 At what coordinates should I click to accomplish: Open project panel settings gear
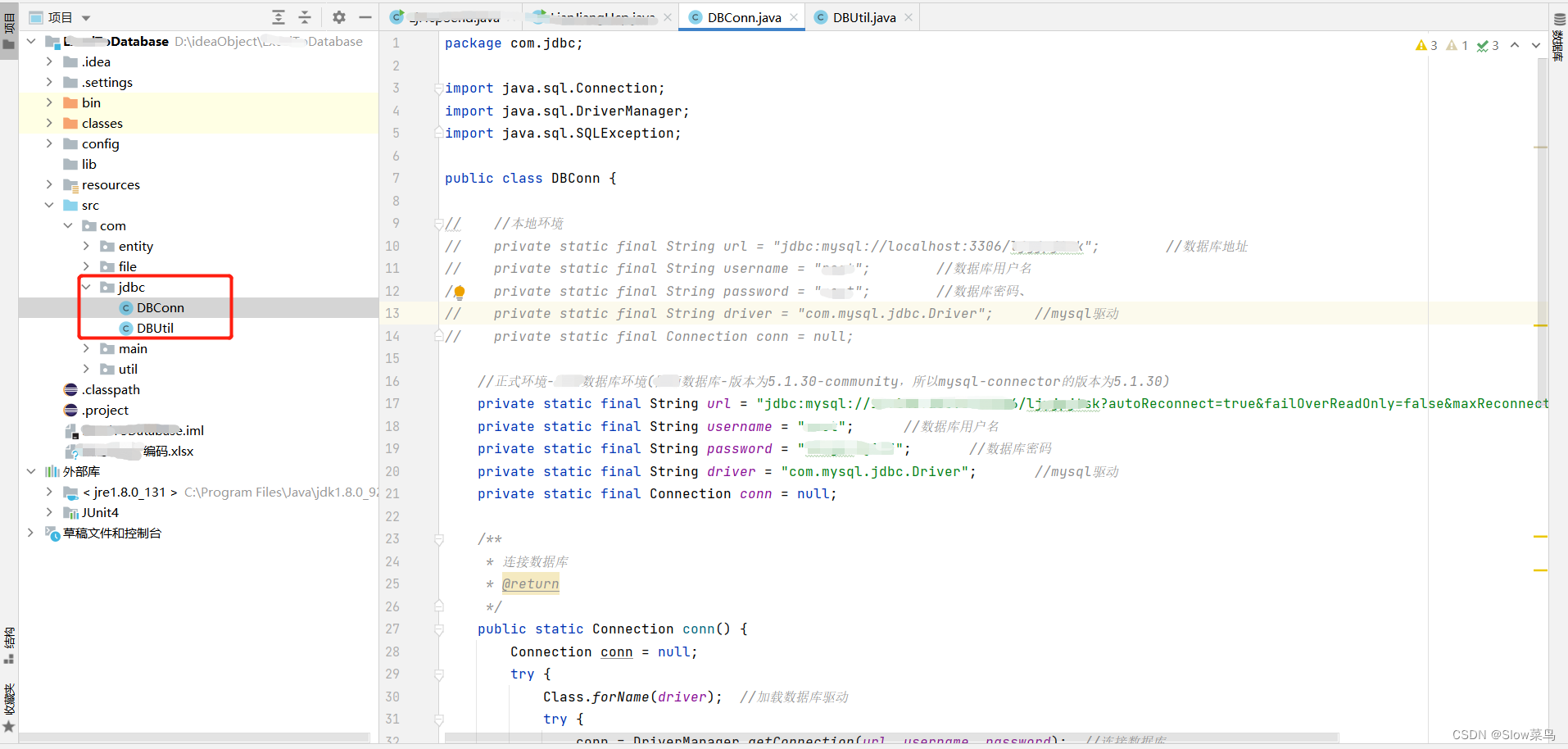(339, 17)
